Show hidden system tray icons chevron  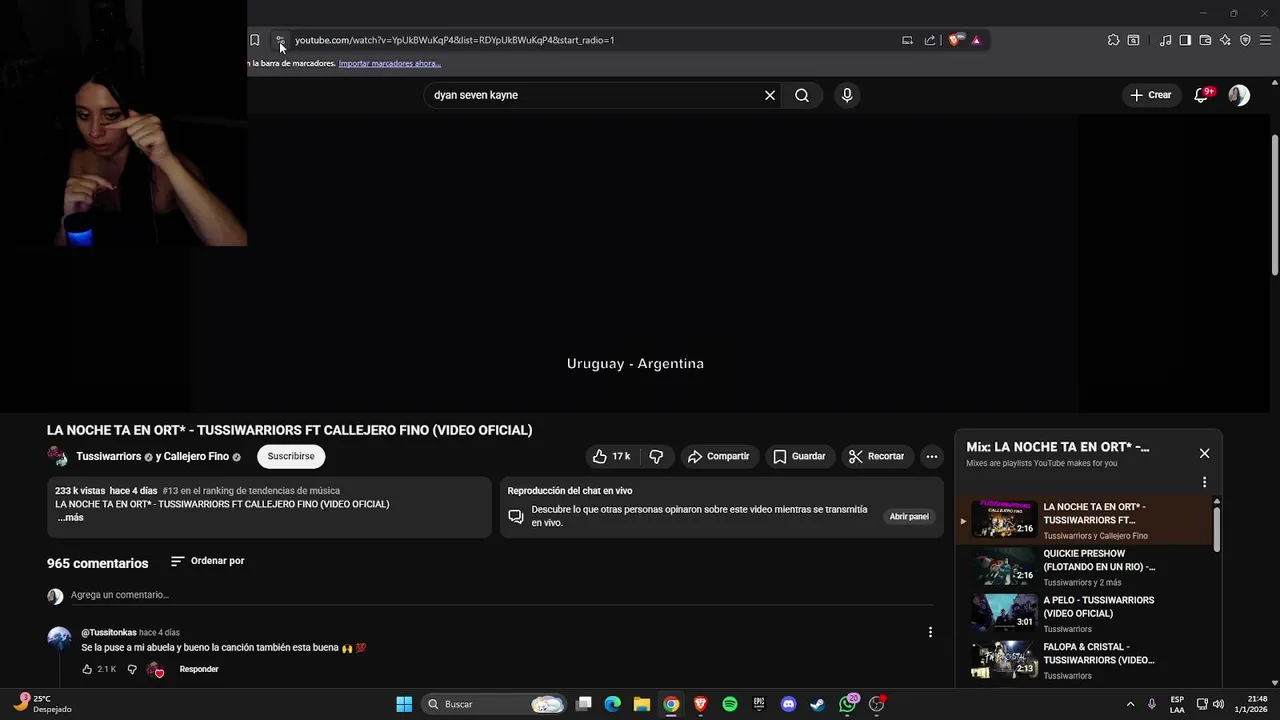pyautogui.click(x=1131, y=704)
